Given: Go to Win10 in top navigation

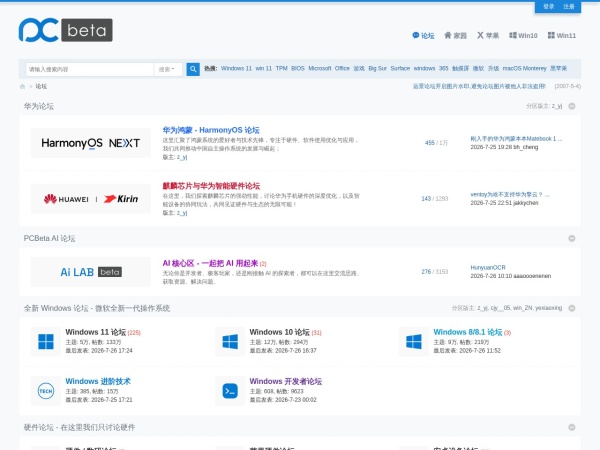Looking at the screenshot, I should point(523,36).
